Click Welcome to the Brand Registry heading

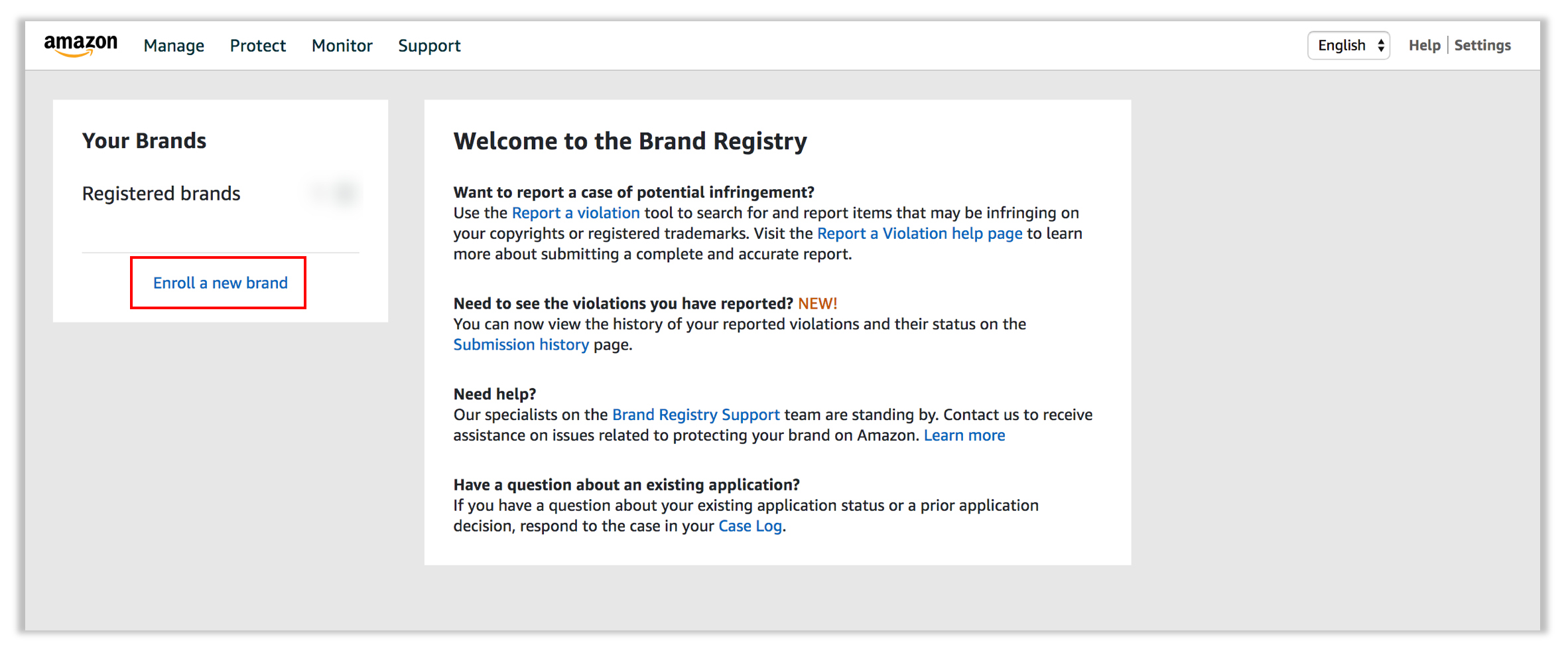630,141
